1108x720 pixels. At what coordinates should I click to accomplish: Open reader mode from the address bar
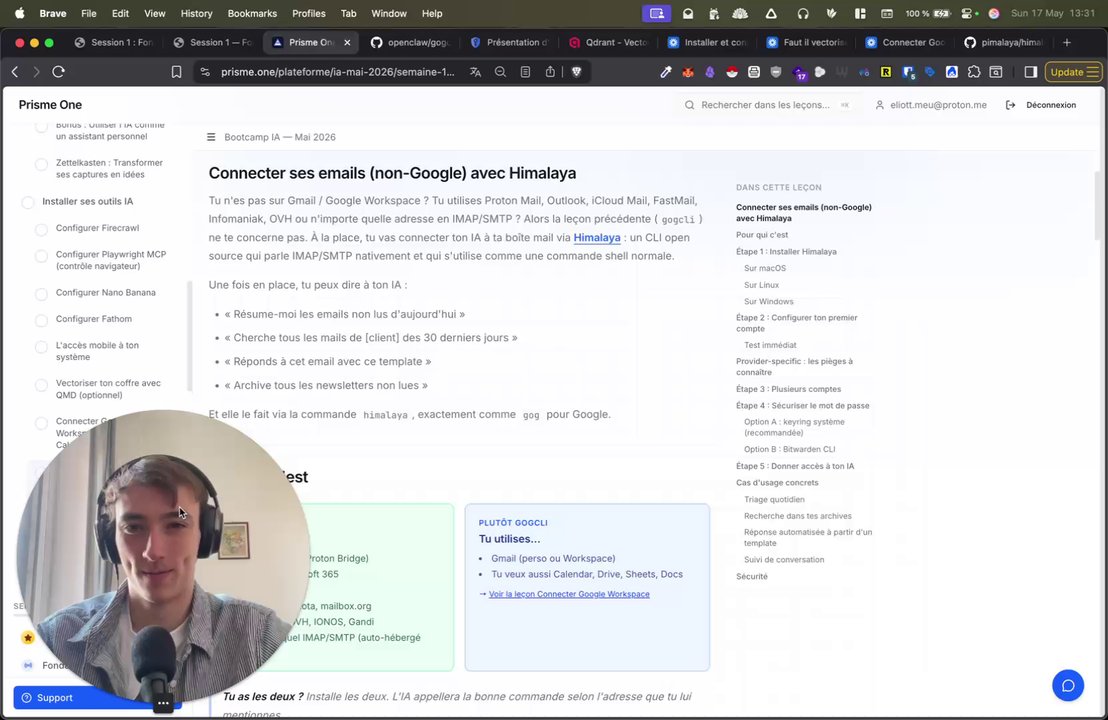pyautogui.click(x=525, y=72)
